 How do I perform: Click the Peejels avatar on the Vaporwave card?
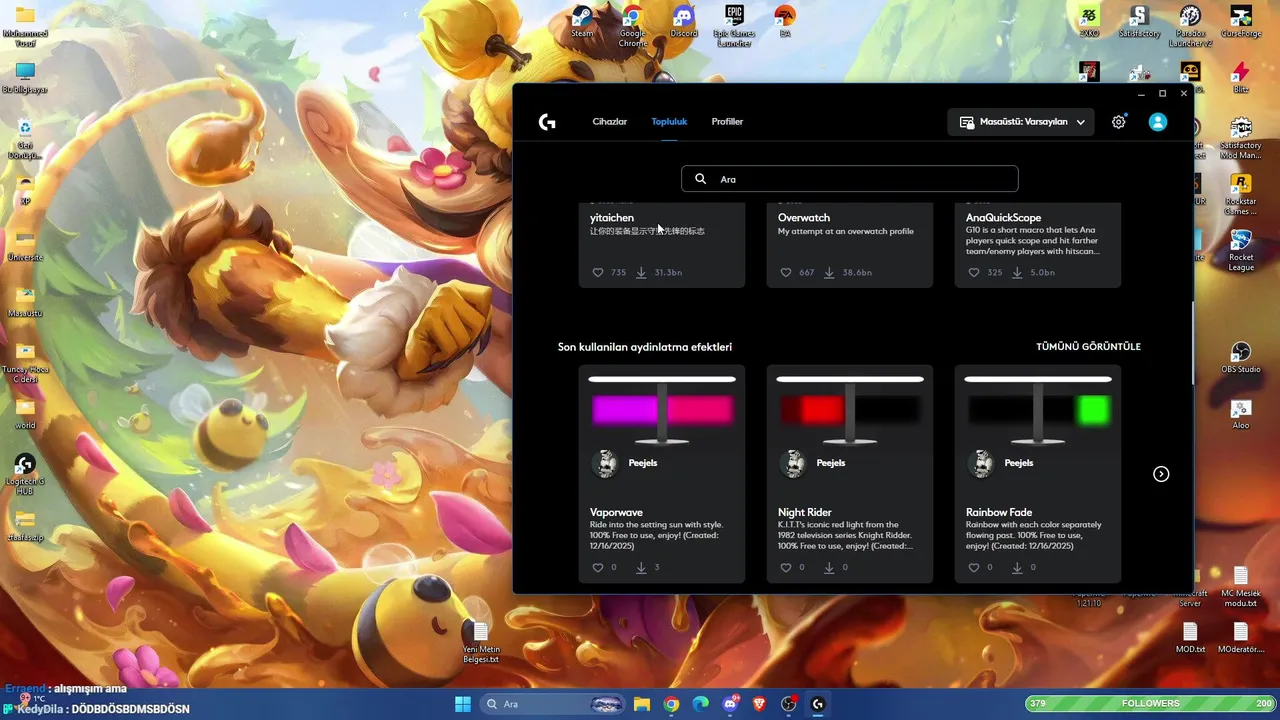(605, 463)
